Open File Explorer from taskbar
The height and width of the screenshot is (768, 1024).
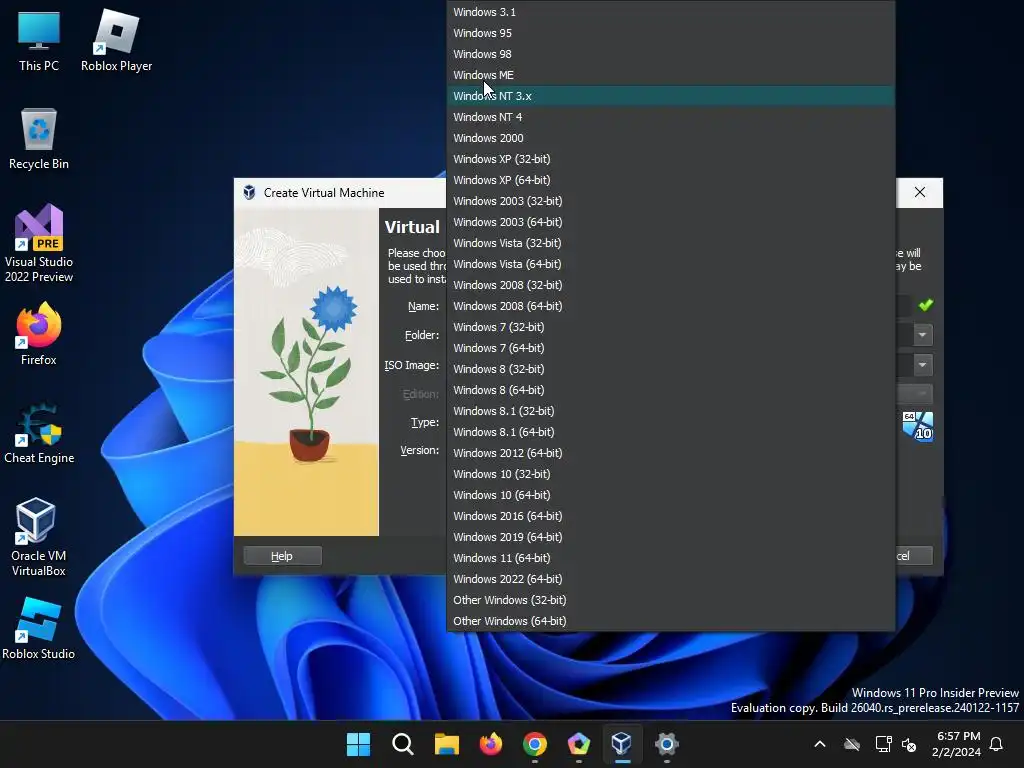coord(447,744)
